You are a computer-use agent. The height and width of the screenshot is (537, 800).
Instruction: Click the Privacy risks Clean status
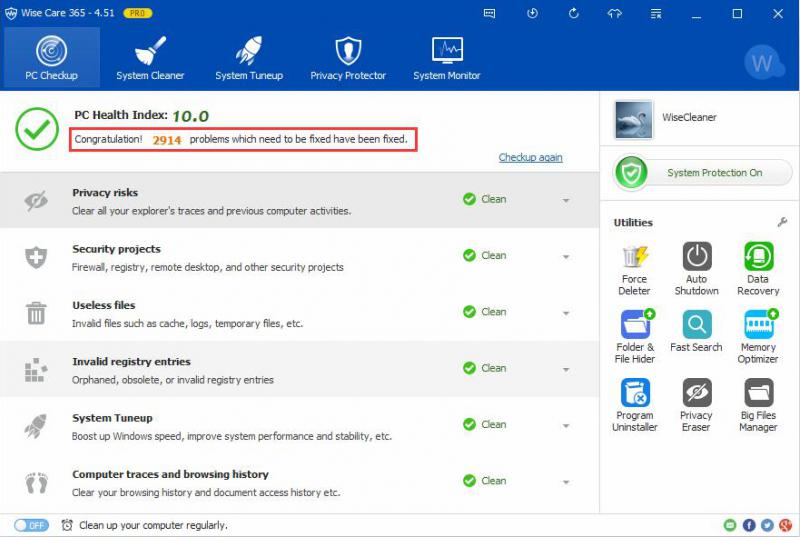pos(485,199)
